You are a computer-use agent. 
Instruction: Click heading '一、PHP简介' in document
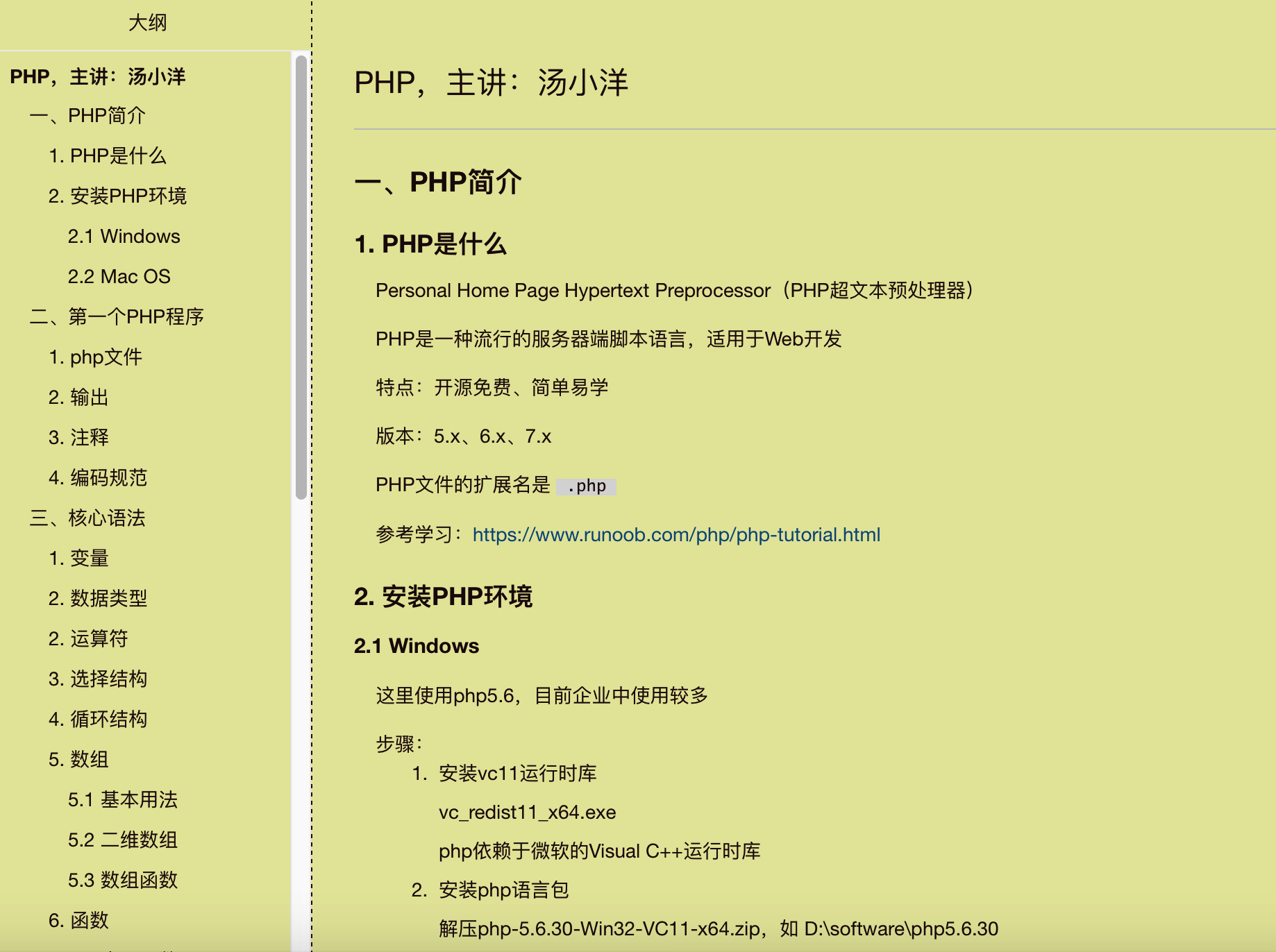pos(438,182)
